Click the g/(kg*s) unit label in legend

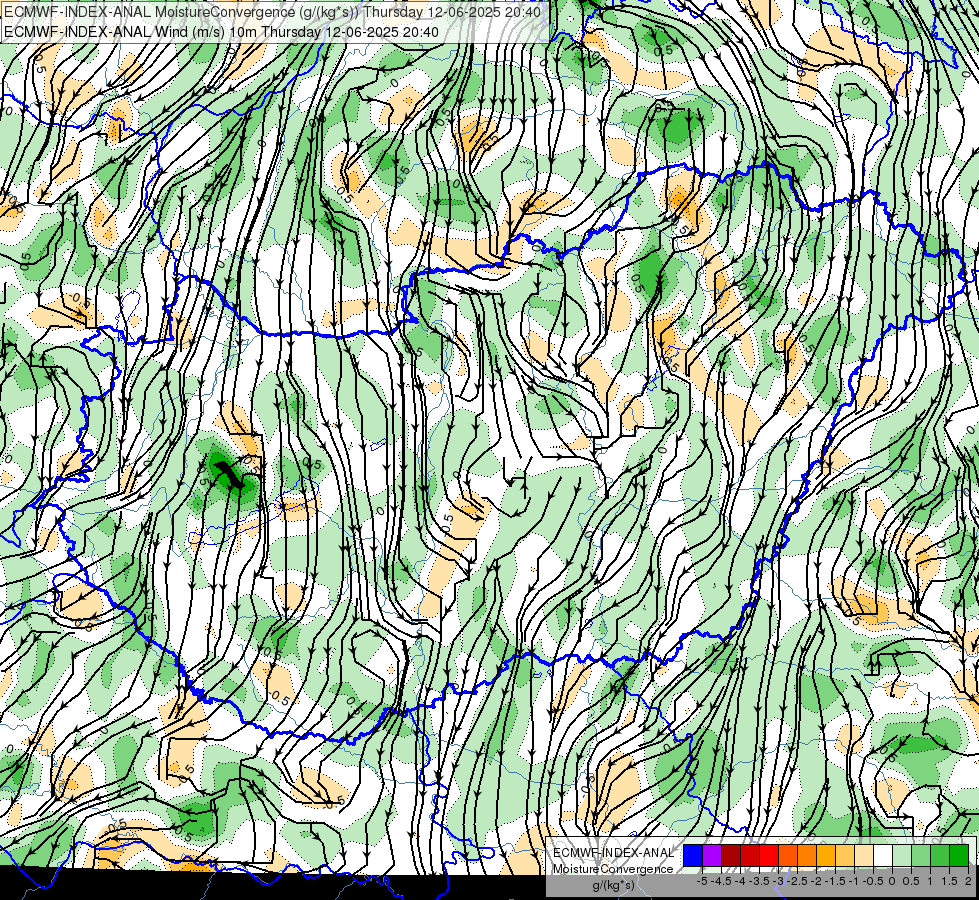(613, 886)
